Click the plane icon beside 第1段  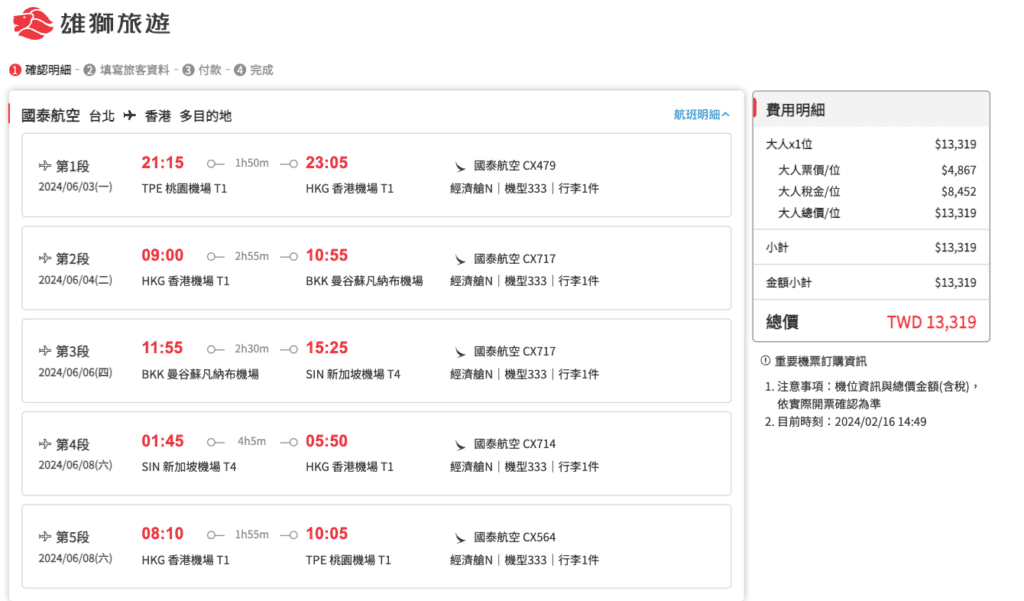coord(44,166)
